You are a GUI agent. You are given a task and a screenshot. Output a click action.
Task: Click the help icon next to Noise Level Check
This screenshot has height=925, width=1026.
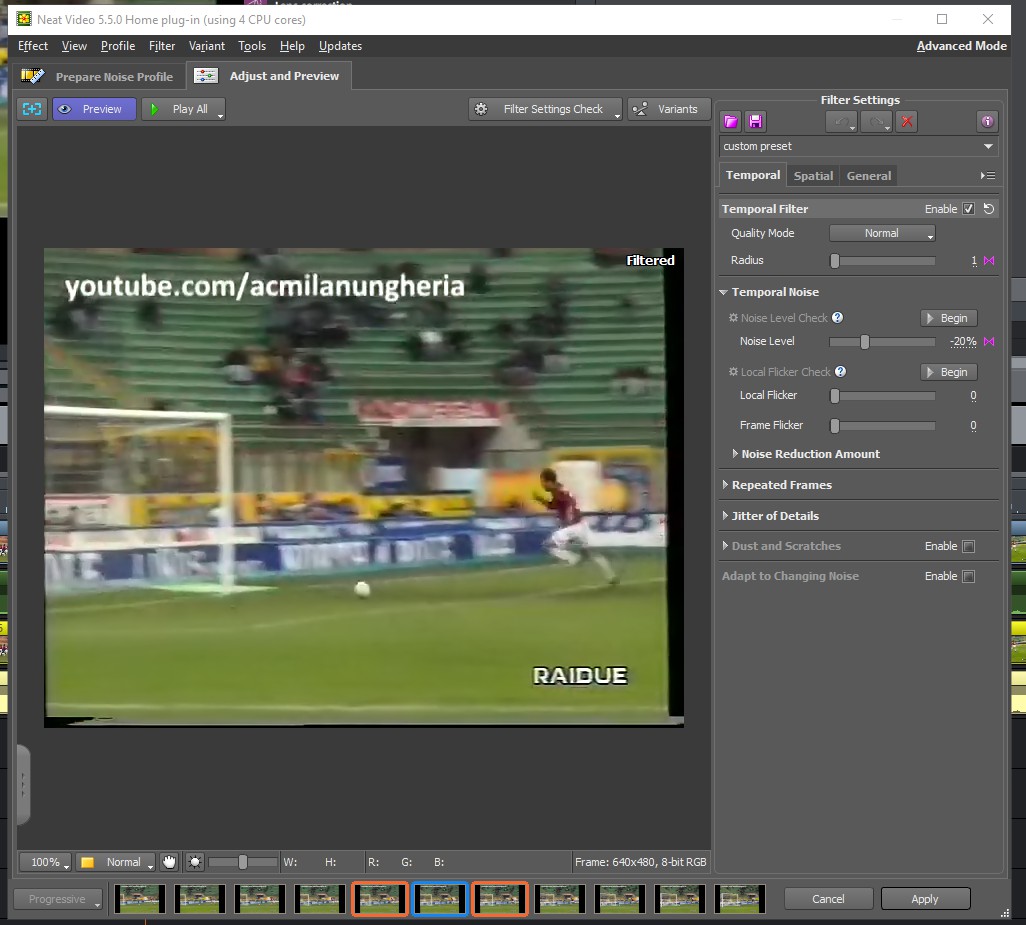pos(838,318)
